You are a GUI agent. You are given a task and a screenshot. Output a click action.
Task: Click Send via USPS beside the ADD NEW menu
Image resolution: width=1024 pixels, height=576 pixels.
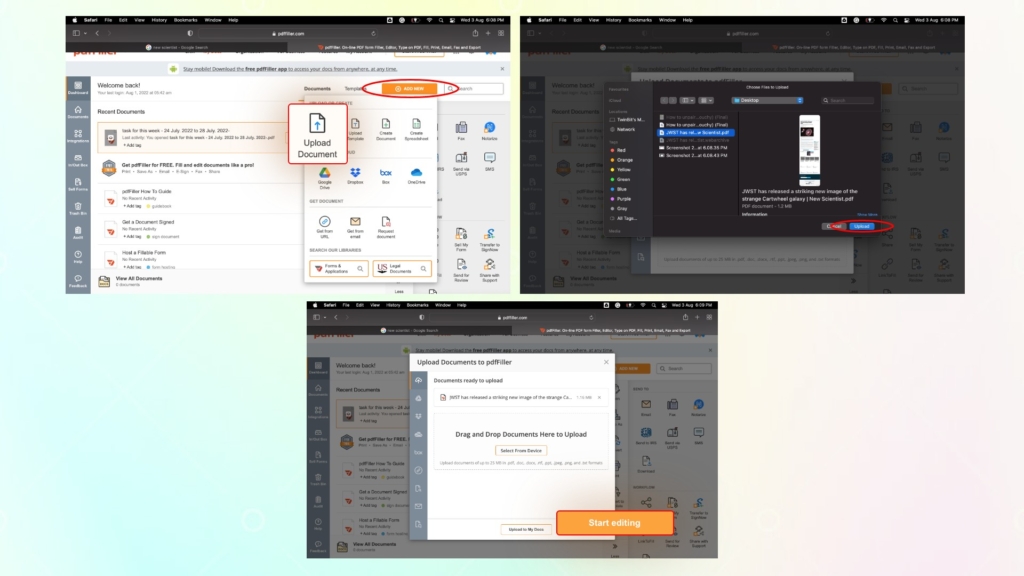click(461, 163)
